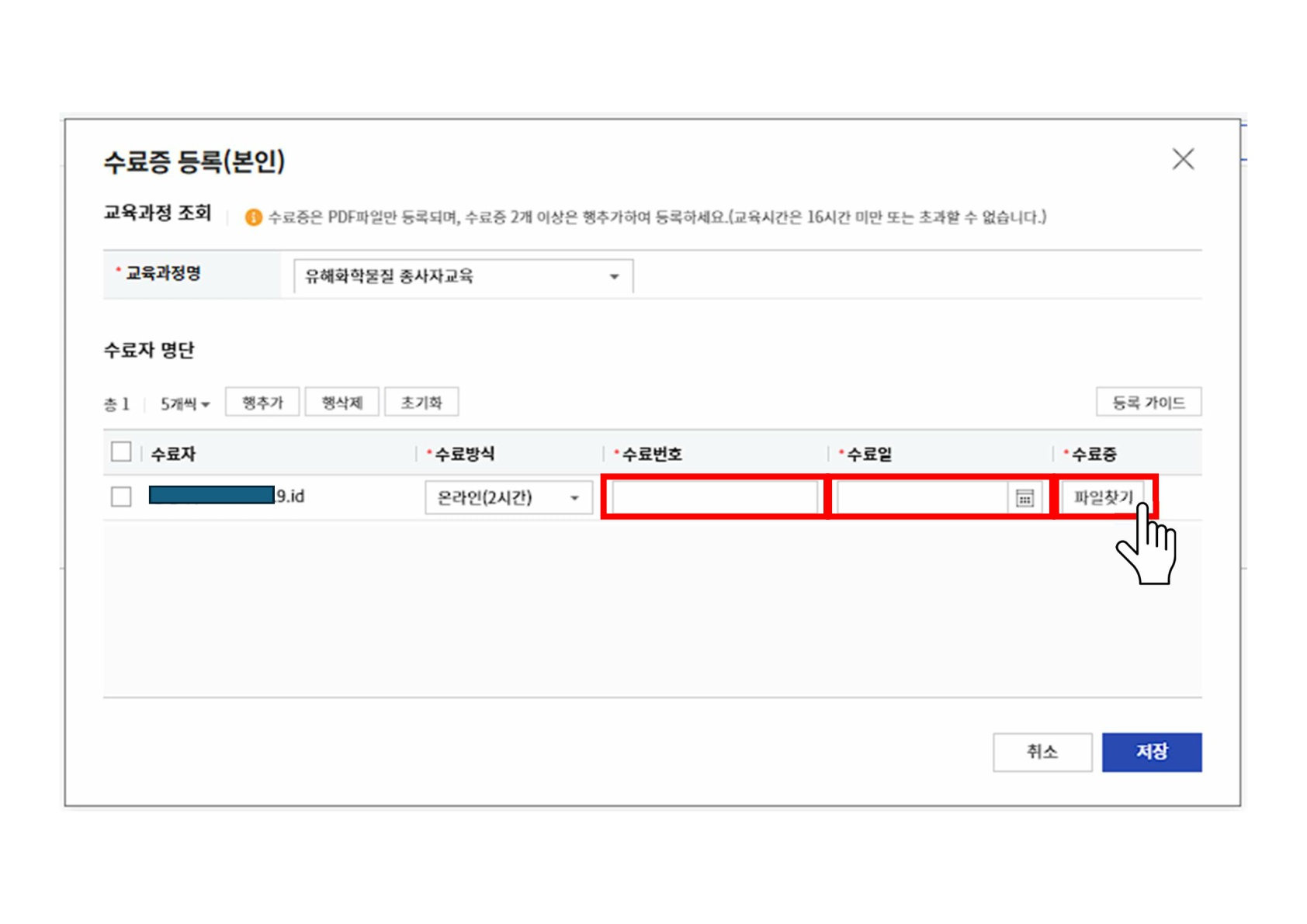Click 파일찾기 to browse certificate file
Screen dimensions: 1307x924
pyautogui.click(x=1102, y=497)
